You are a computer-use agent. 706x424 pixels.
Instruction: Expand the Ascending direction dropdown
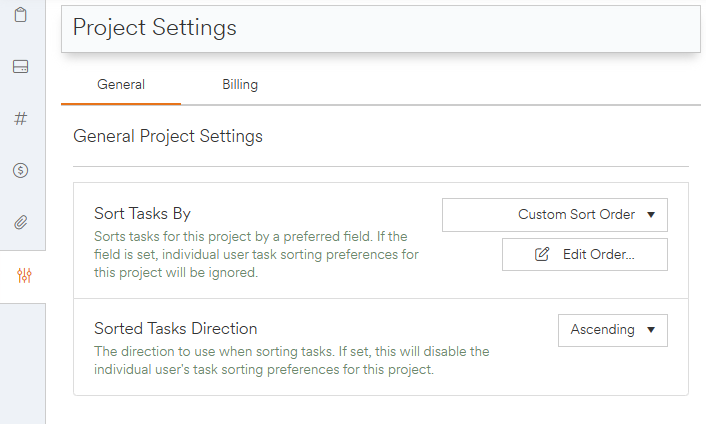pyautogui.click(x=611, y=329)
